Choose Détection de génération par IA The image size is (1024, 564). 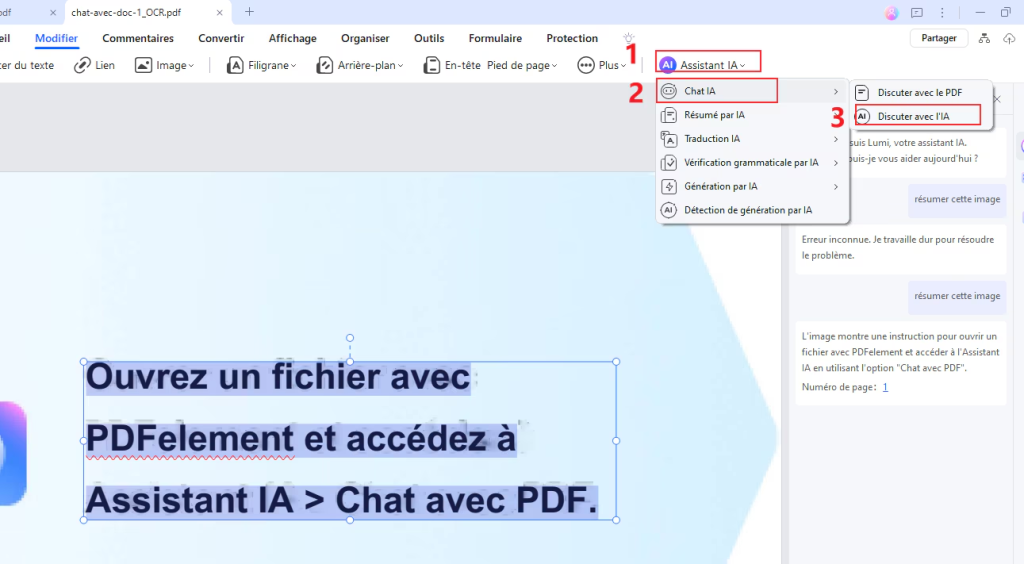752,210
